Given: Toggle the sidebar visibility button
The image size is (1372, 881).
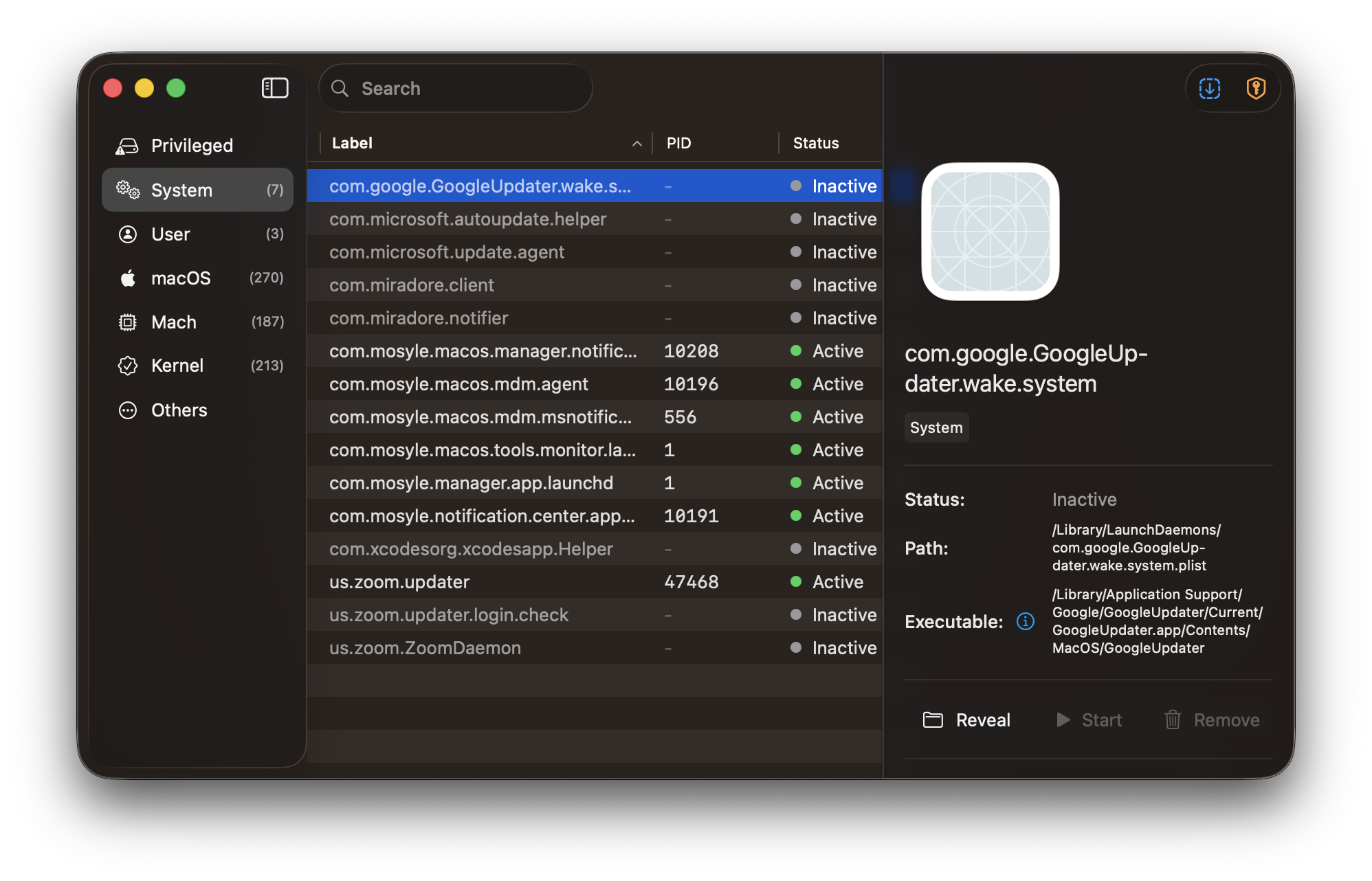Looking at the screenshot, I should click(274, 88).
